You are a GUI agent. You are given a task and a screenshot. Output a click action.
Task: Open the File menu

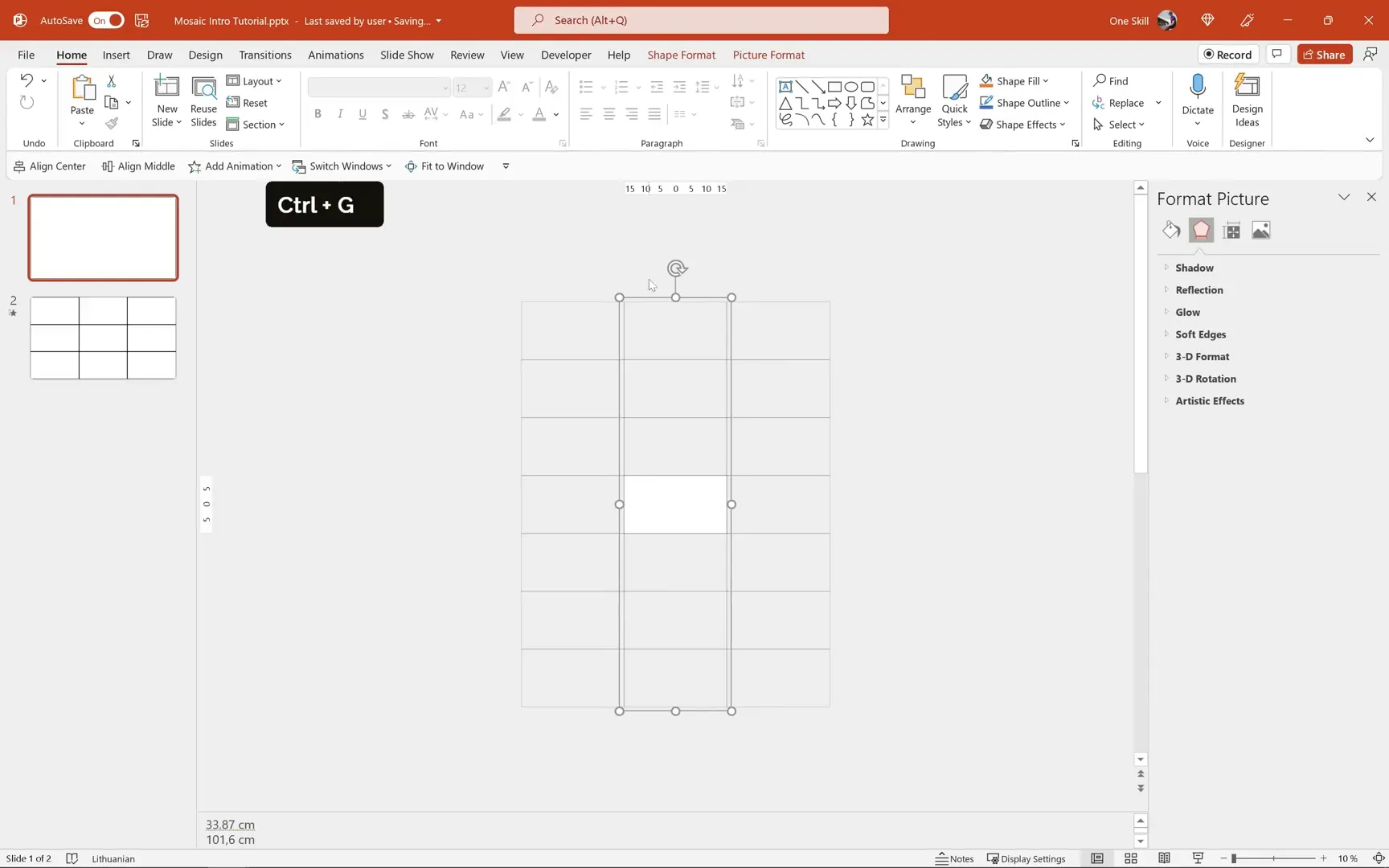26,55
